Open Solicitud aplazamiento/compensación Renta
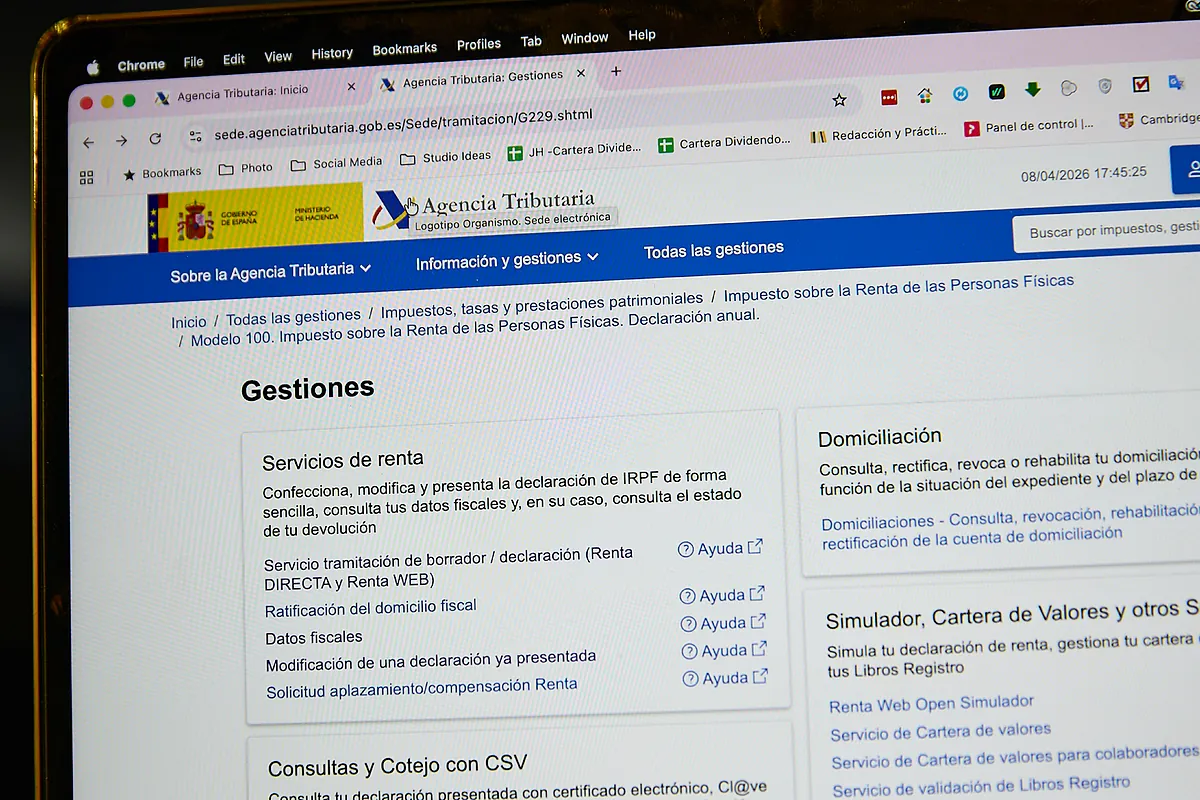Viewport: 1200px width, 800px height. [x=422, y=688]
